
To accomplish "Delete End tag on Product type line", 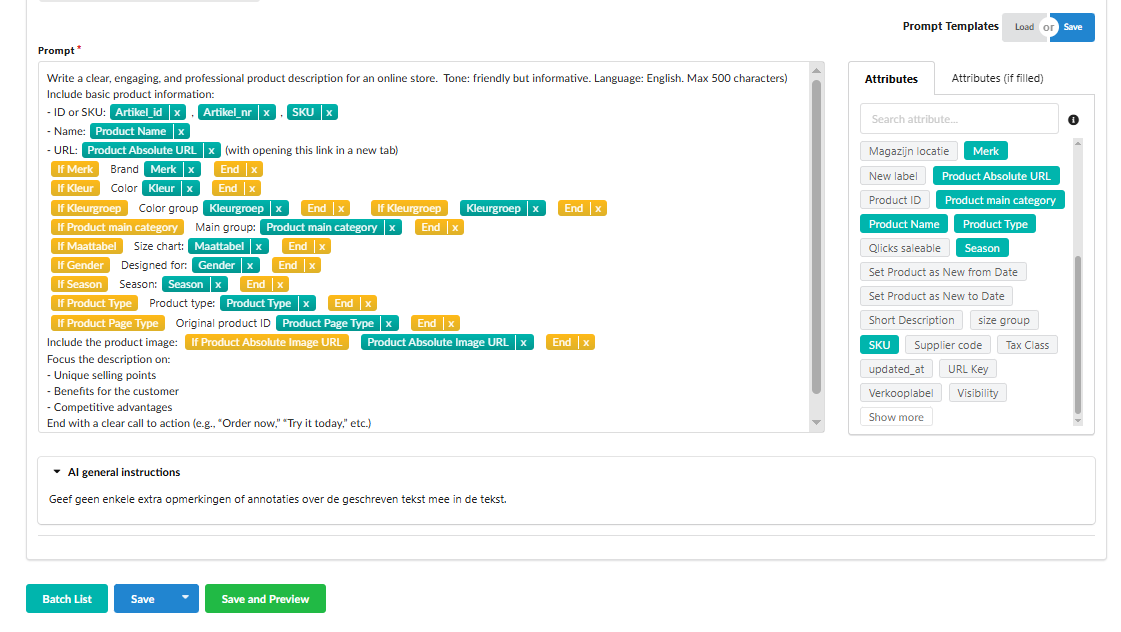I will click(x=368, y=304).
